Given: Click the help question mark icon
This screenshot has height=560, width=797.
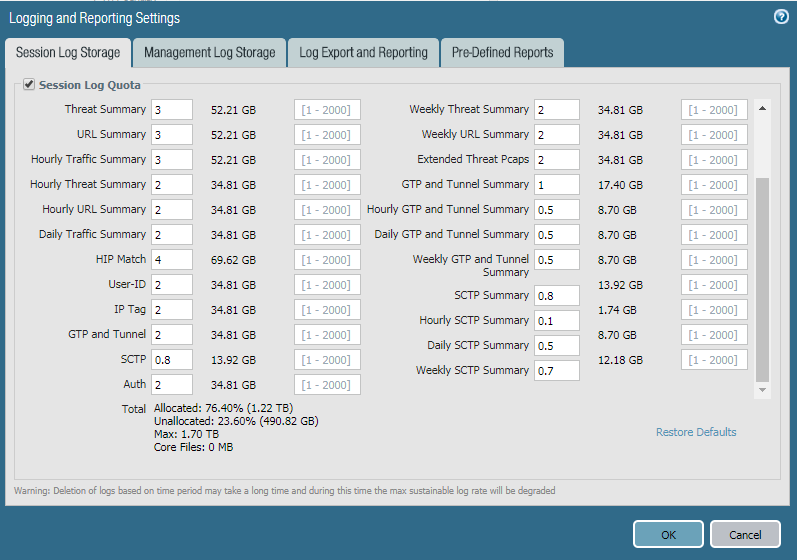Looking at the screenshot, I should click(781, 17).
